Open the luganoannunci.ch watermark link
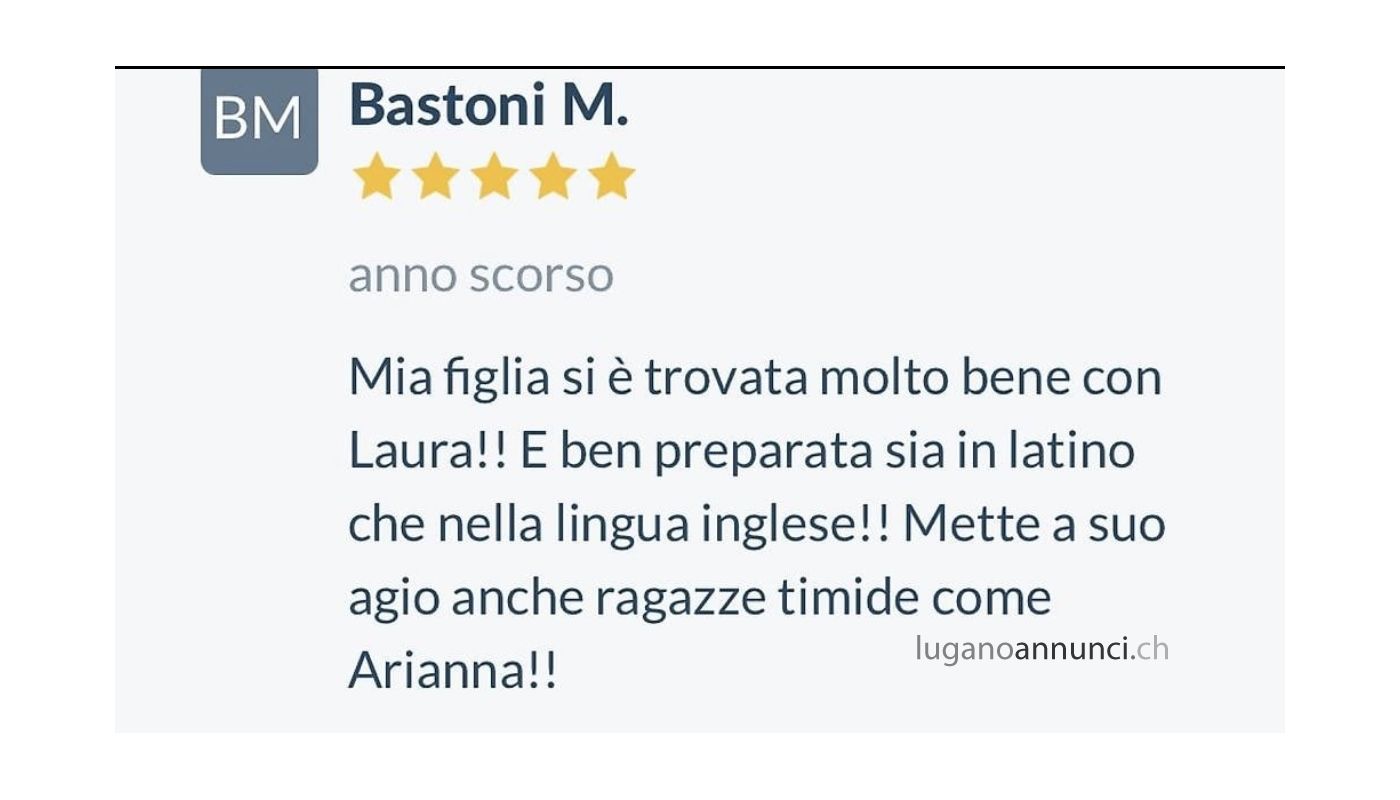 1042,649
